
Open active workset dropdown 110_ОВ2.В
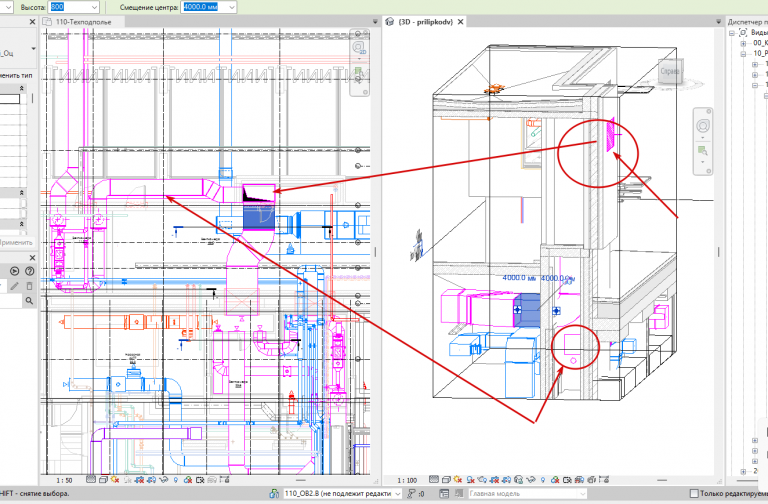(398, 494)
